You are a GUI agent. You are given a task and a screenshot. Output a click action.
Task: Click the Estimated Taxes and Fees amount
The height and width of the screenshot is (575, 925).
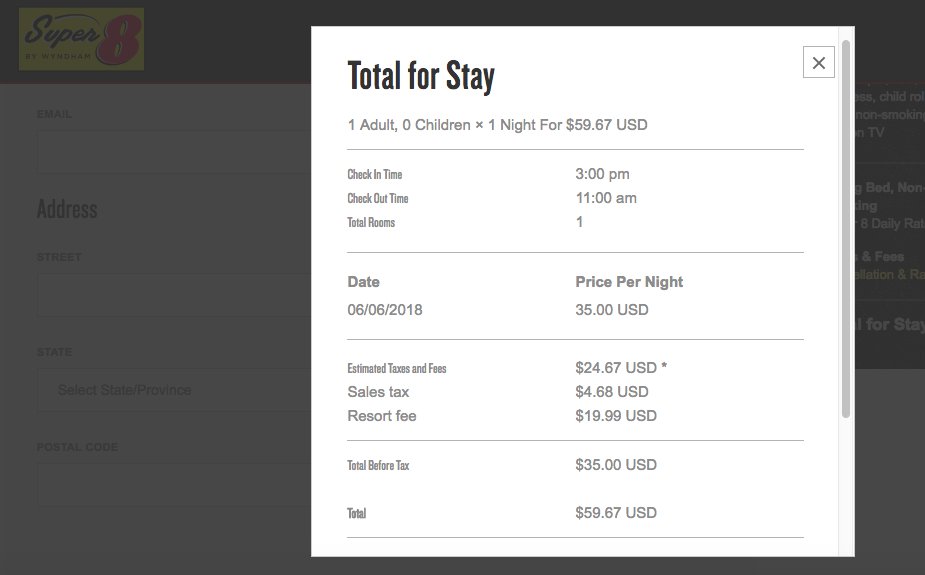pyautogui.click(x=616, y=368)
